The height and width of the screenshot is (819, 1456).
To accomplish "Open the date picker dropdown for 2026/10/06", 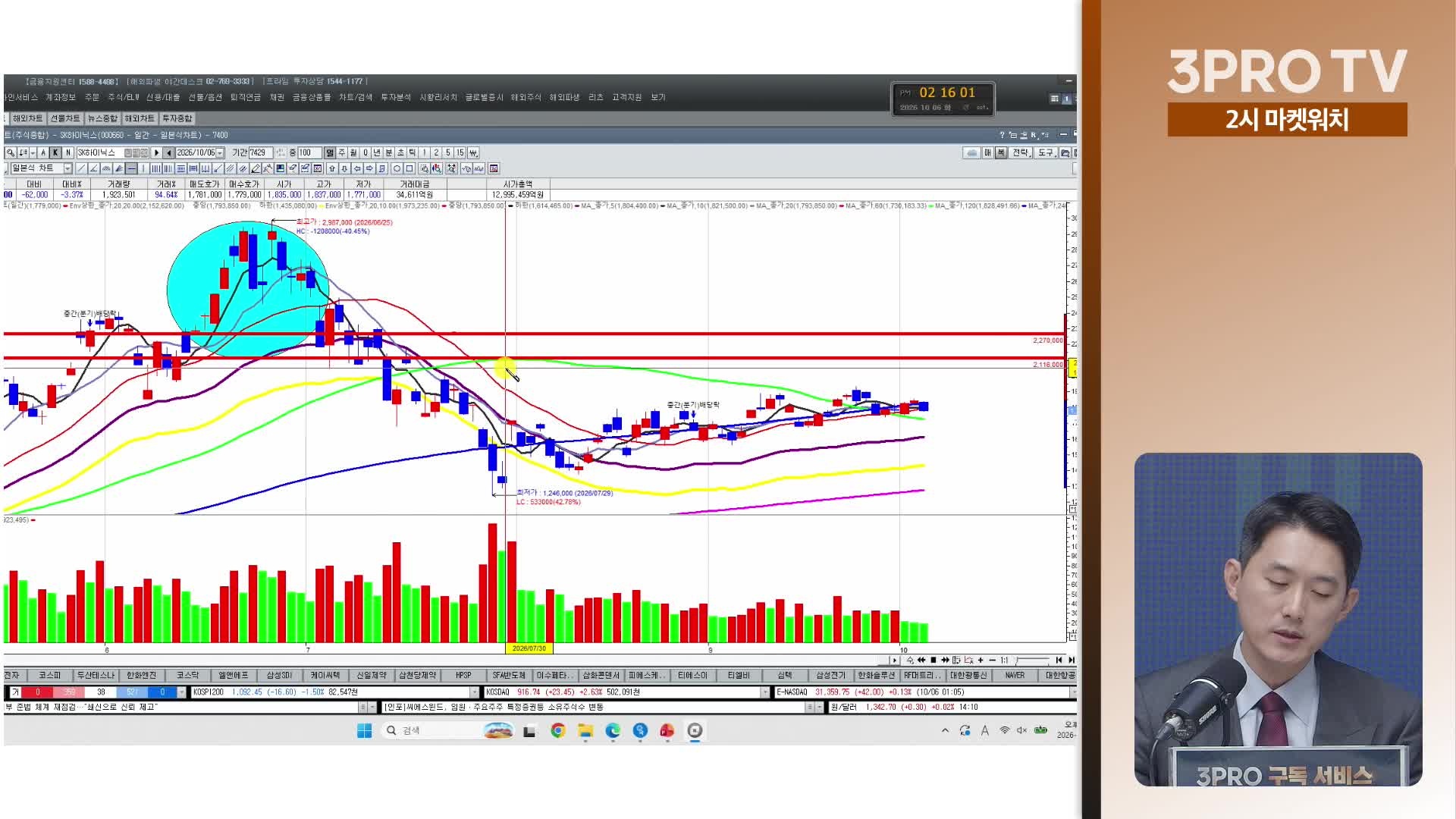I will 220,152.
